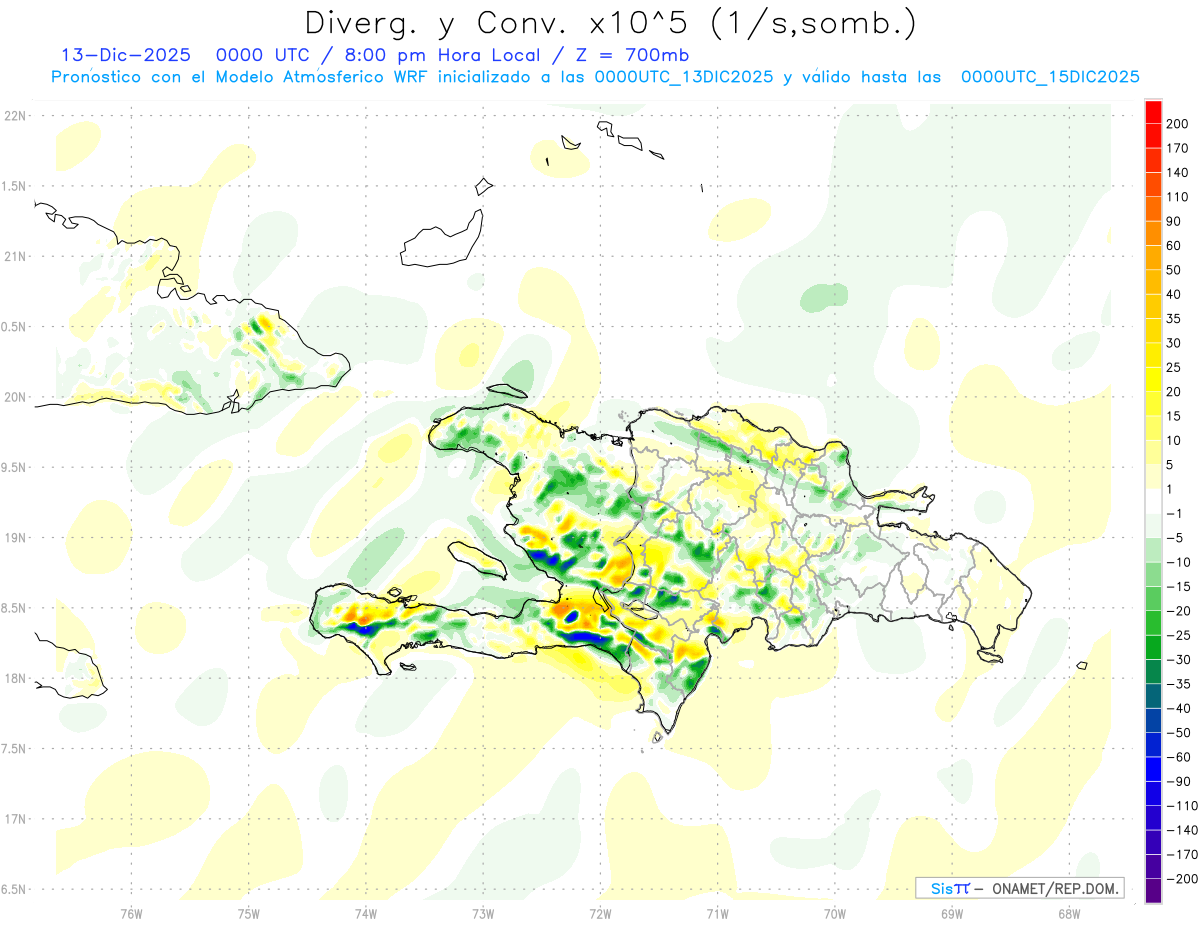Click the "75W" longitude label
Image resolution: width=1200 pixels, height=927 pixels.
(x=249, y=913)
